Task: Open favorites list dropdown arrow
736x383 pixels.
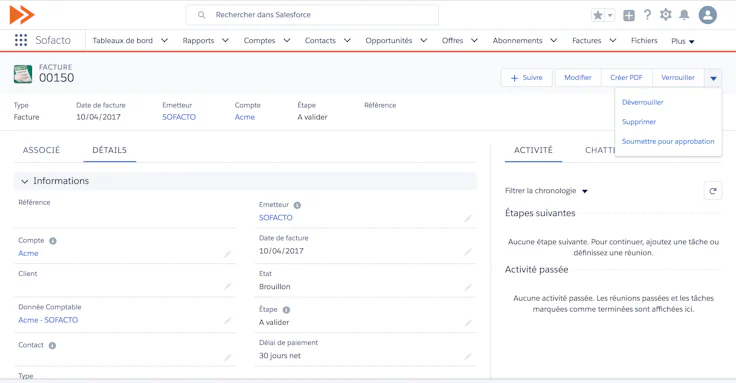Action: [610, 15]
